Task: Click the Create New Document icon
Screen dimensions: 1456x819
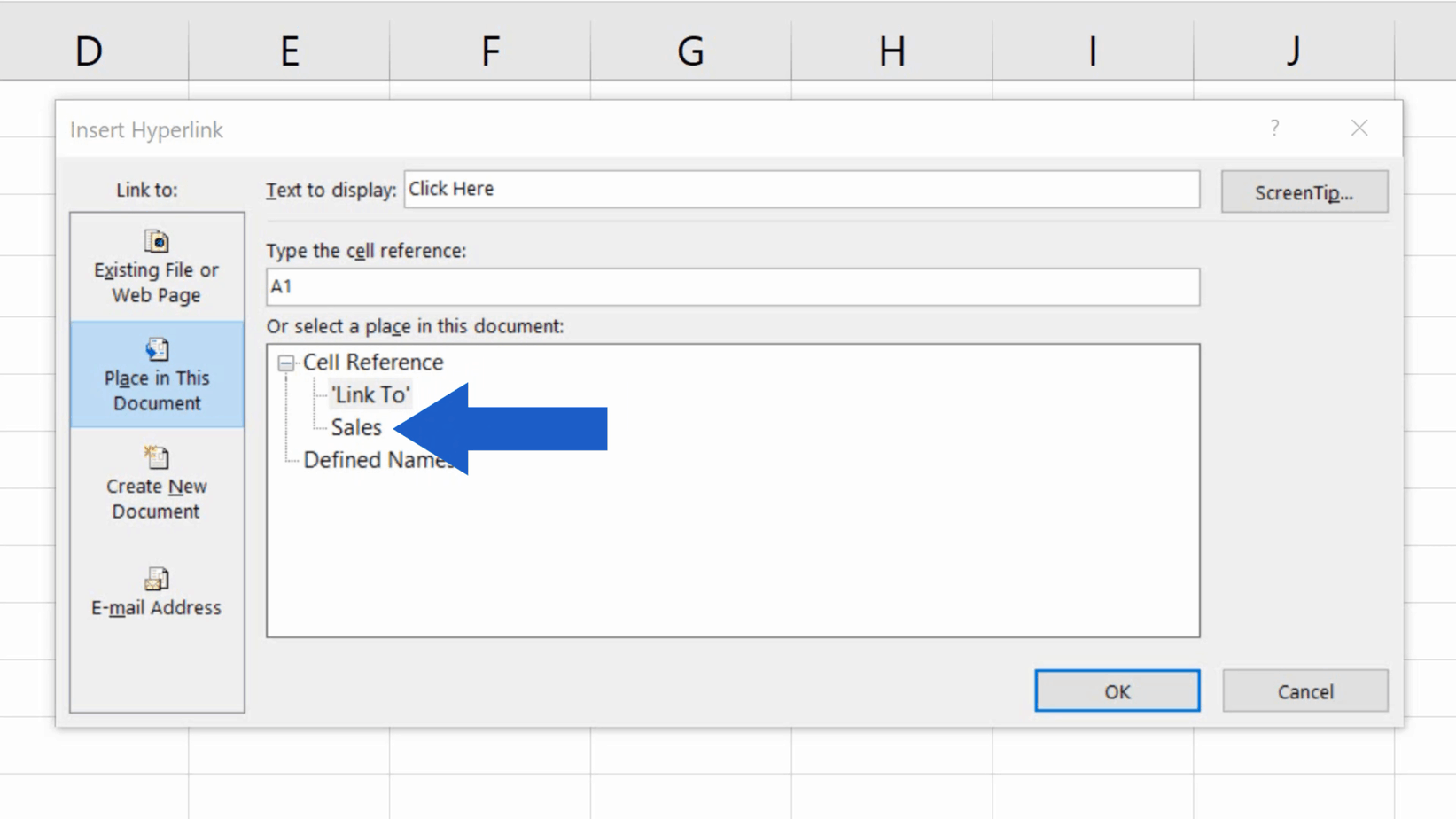Action: [x=157, y=457]
